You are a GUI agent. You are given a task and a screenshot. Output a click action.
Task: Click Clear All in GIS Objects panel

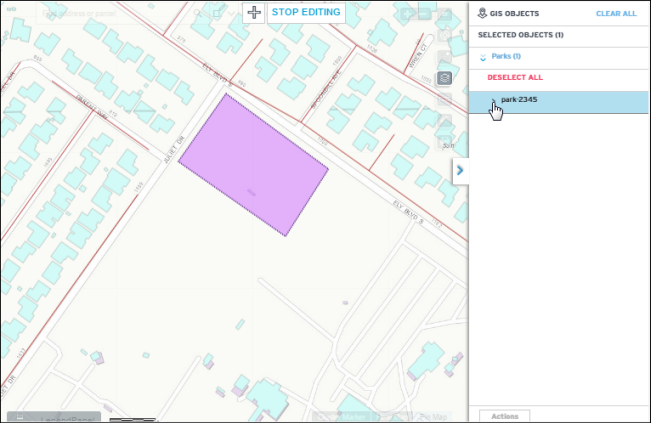pyautogui.click(x=615, y=14)
